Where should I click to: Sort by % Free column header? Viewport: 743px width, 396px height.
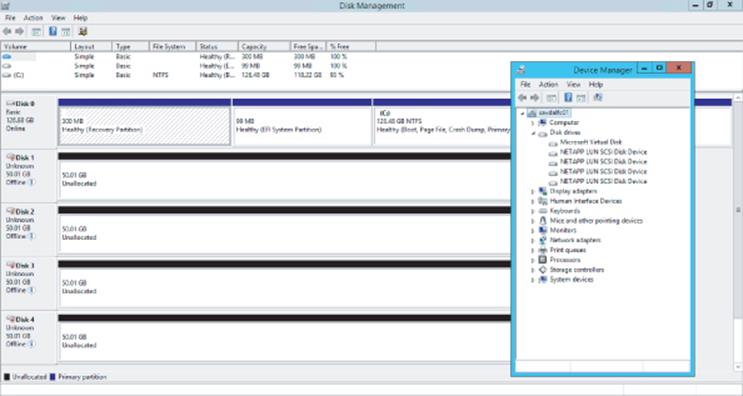351,46
